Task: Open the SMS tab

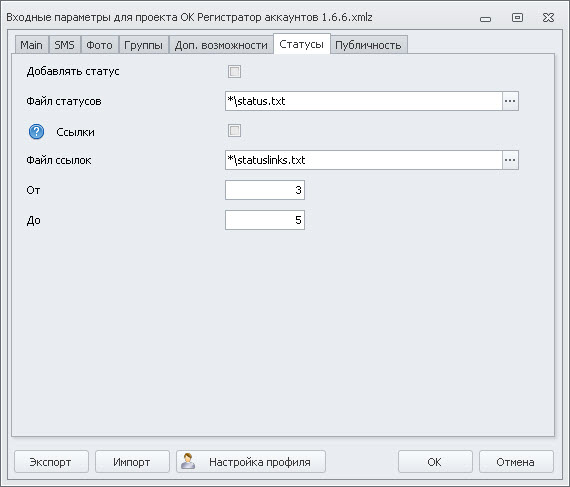Action: [64, 45]
